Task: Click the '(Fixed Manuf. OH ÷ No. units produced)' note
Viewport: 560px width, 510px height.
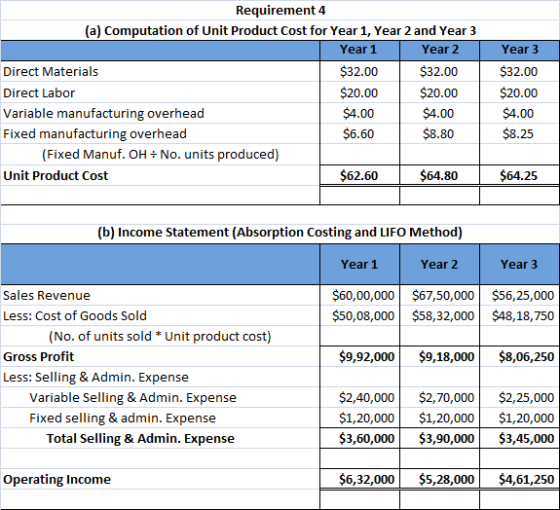Action: [160, 155]
